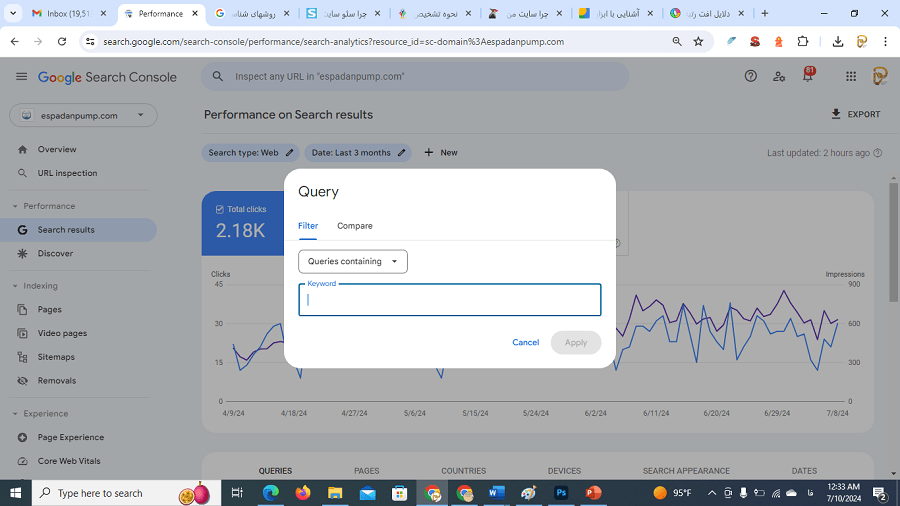Expand the Queries containing dropdown

(x=353, y=262)
